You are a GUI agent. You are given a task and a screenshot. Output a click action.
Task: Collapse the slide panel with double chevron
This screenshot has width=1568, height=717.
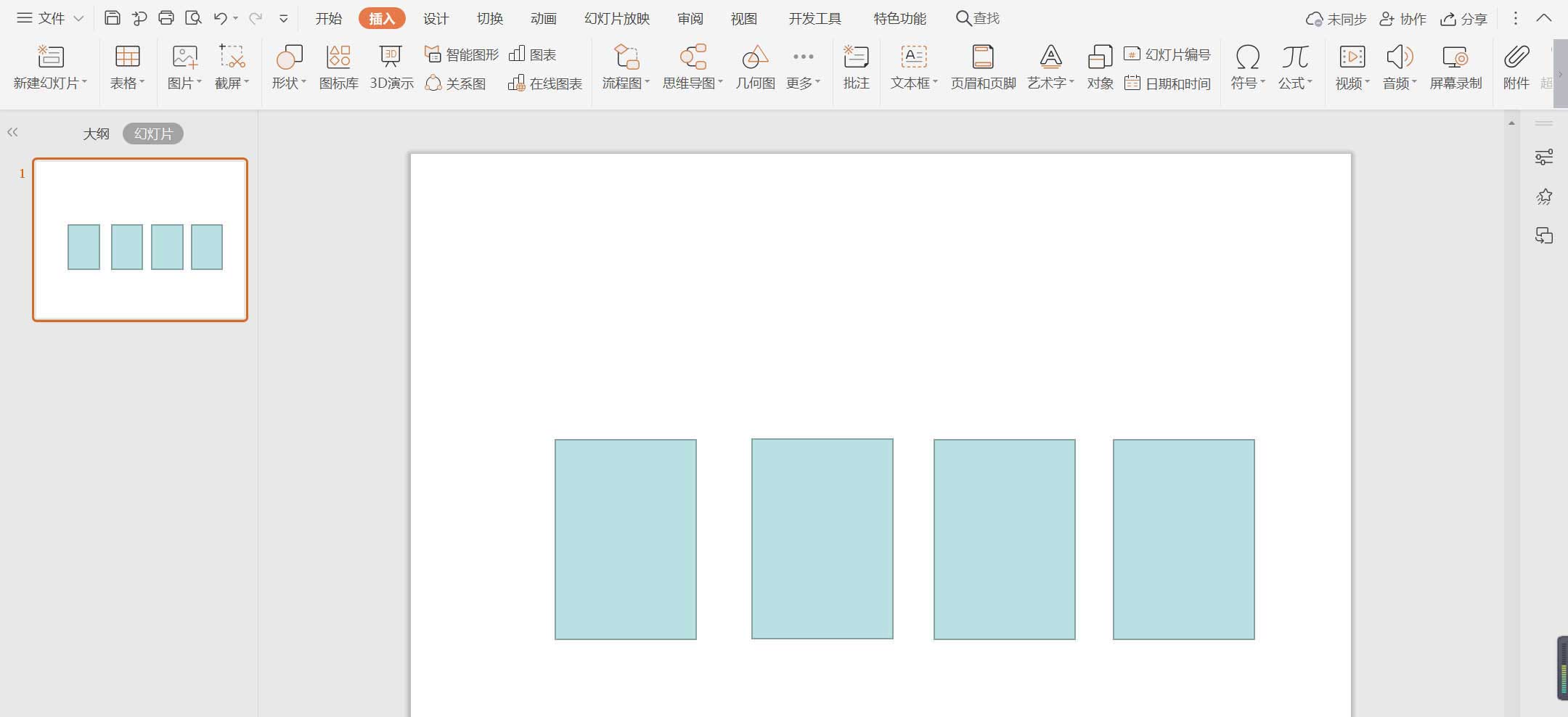tap(12, 132)
